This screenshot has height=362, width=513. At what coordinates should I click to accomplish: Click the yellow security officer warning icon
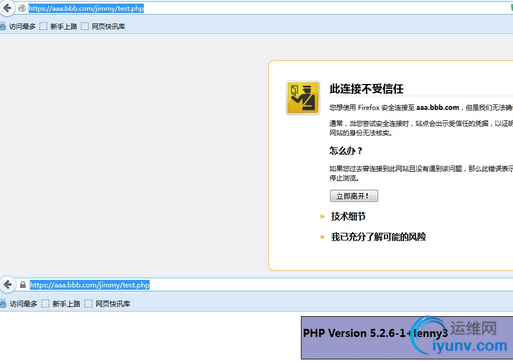coord(303,98)
